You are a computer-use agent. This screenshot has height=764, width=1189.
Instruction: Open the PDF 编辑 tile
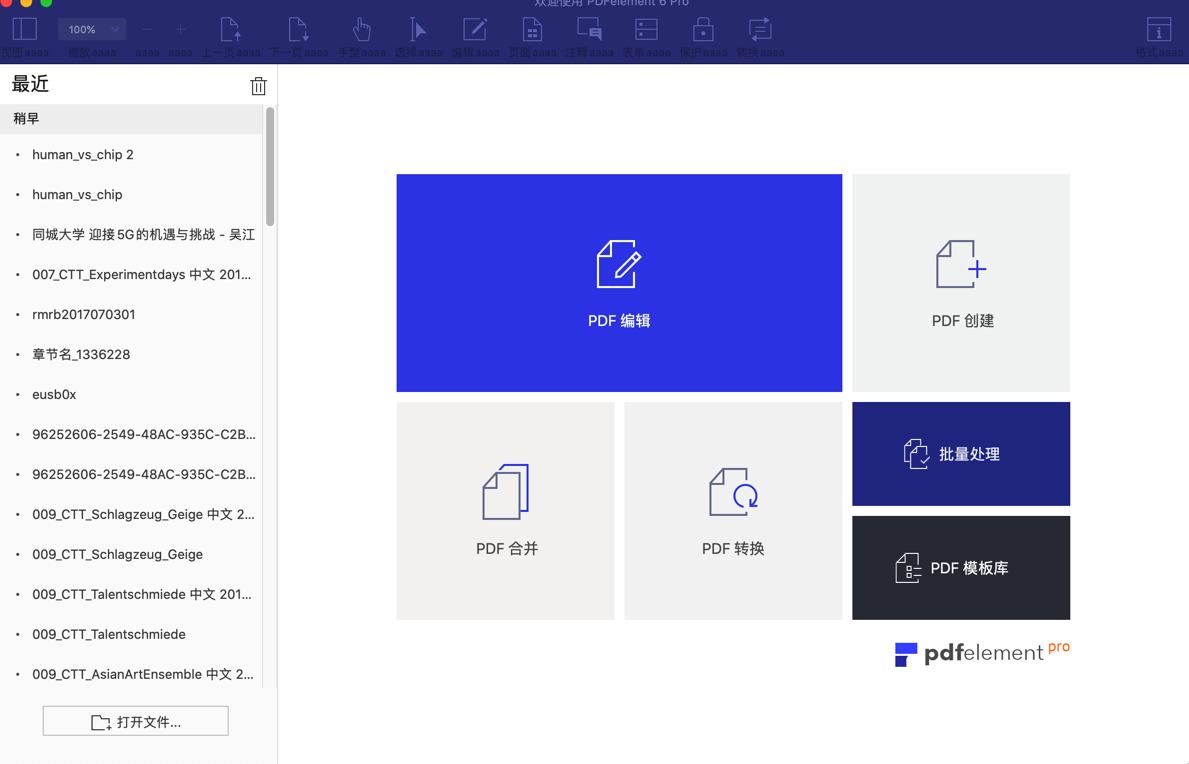(619, 283)
